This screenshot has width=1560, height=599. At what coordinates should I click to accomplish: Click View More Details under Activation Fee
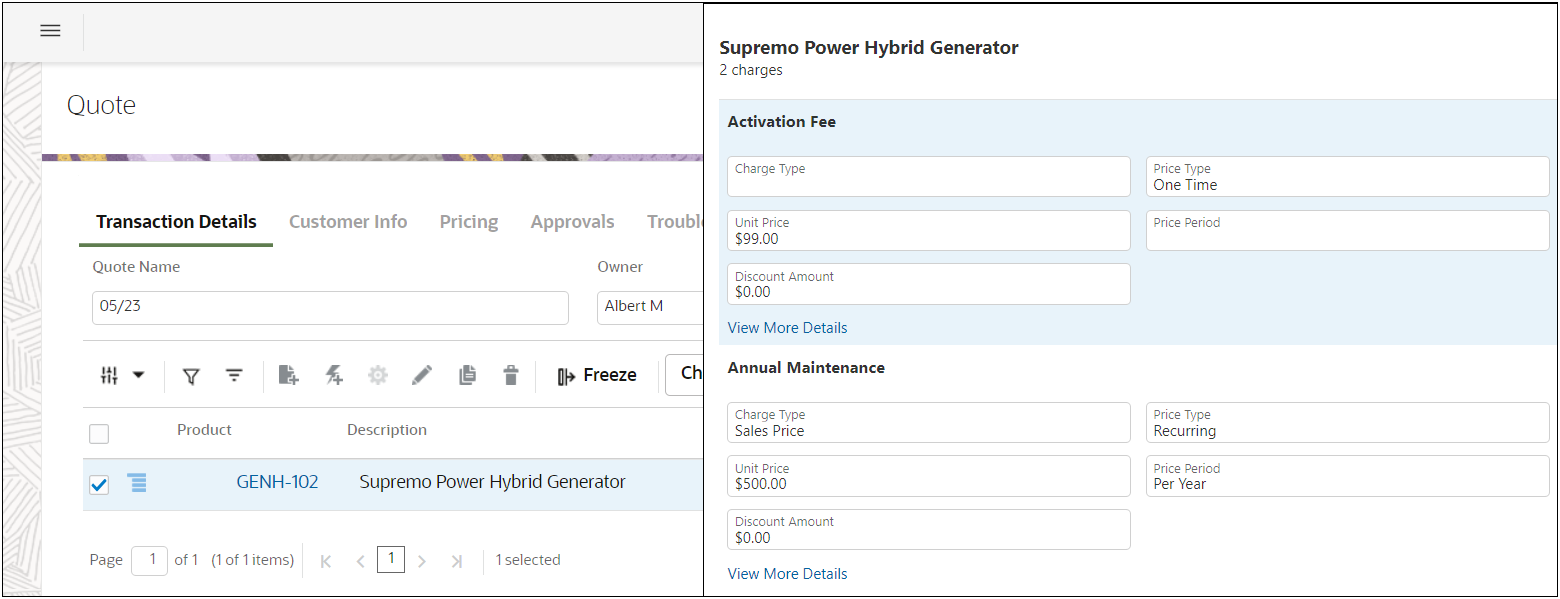point(787,328)
